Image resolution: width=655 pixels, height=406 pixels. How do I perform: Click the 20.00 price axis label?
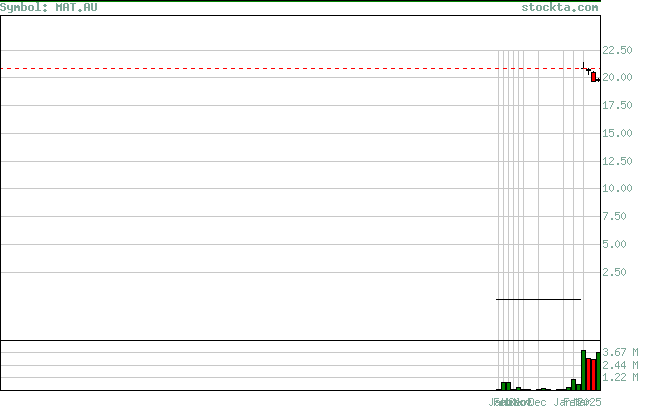pos(617,77)
